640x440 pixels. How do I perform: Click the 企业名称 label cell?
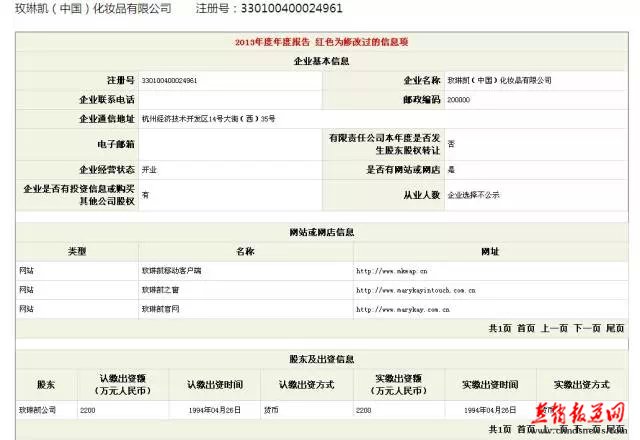(x=384, y=80)
